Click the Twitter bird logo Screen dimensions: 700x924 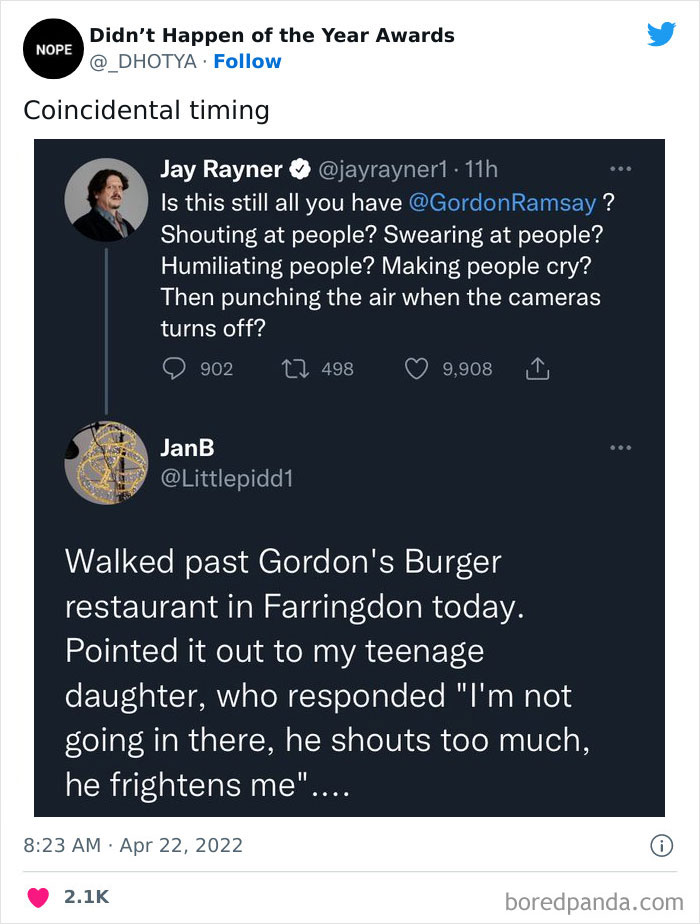coord(662,35)
